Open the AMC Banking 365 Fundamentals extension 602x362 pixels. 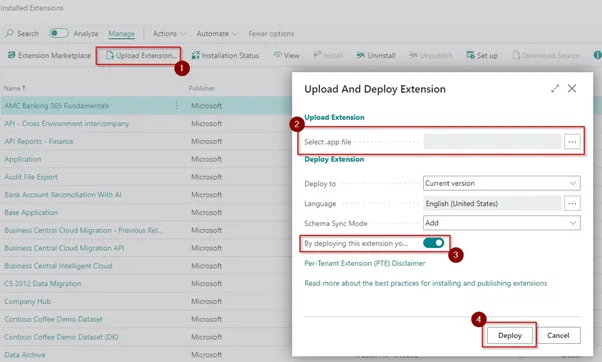(57, 106)
